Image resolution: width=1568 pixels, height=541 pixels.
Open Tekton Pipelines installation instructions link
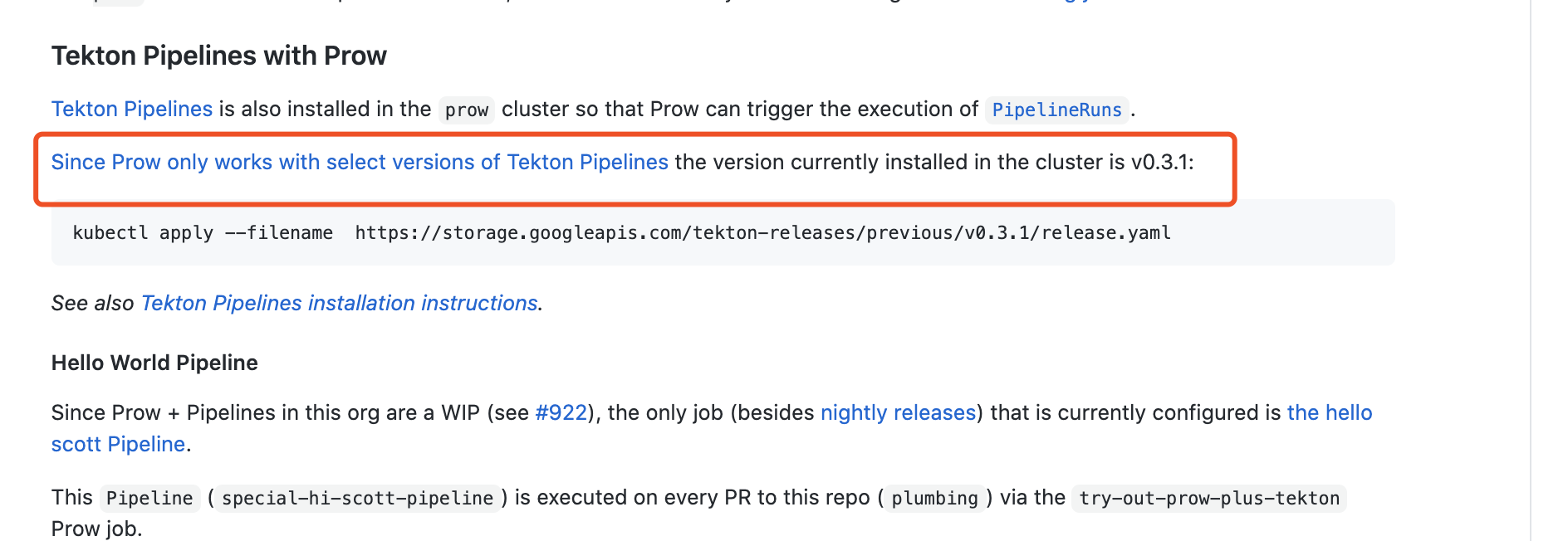tap(340, 303)
